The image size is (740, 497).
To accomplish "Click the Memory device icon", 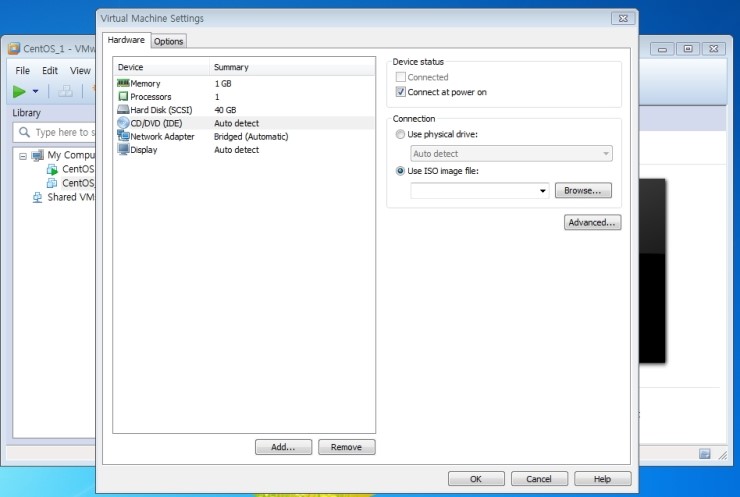I will pyautogui.click(x=123, y=83).
